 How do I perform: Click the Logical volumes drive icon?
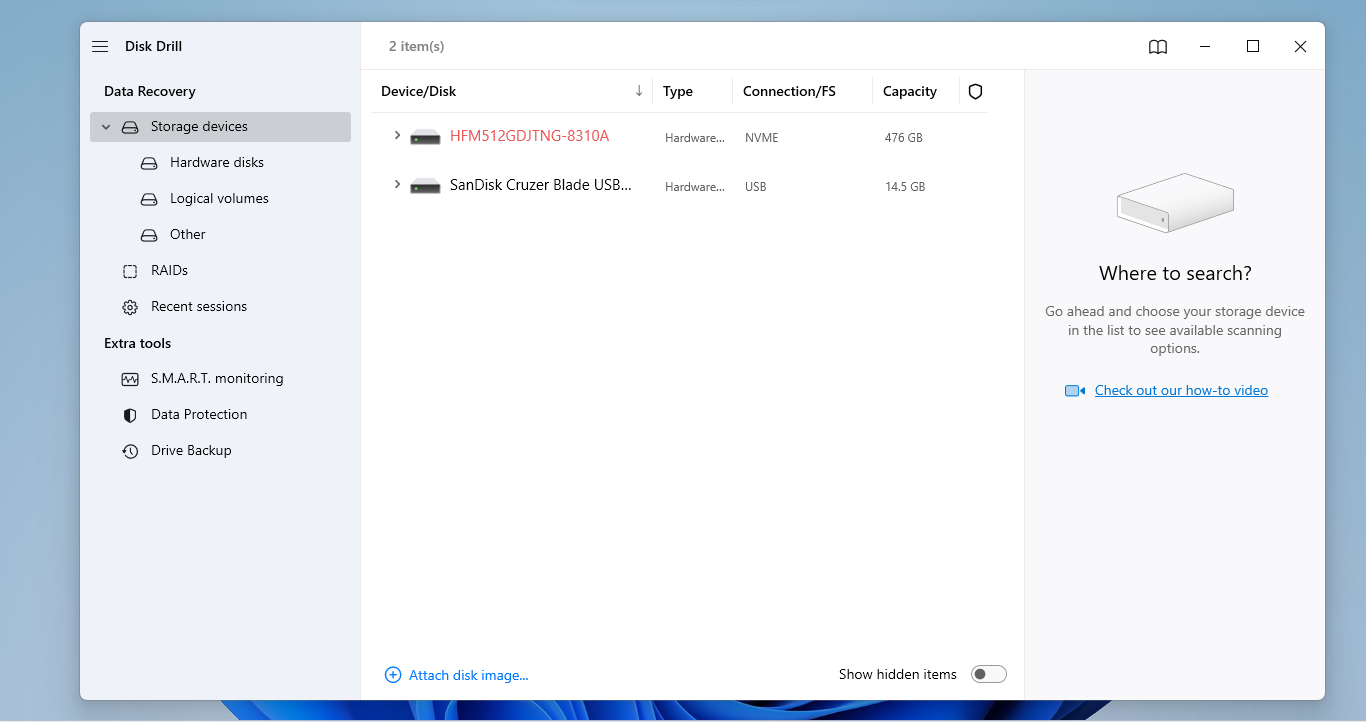tap(149, 199)
